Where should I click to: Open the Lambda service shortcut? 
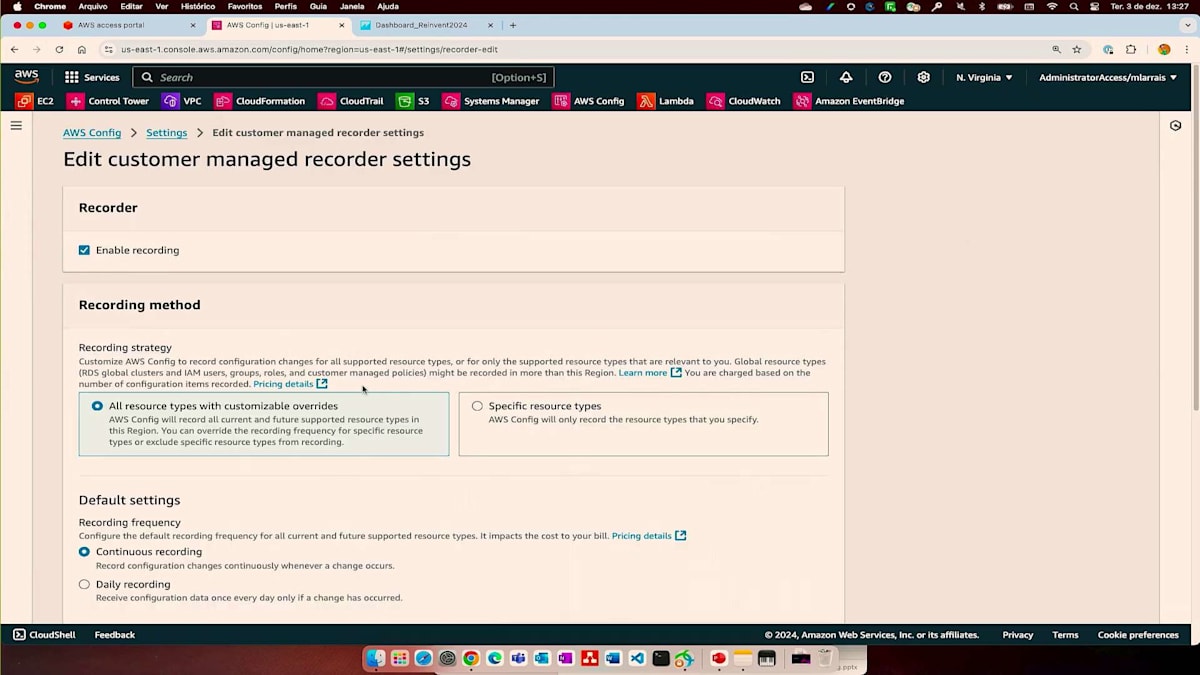pos(666,101)
